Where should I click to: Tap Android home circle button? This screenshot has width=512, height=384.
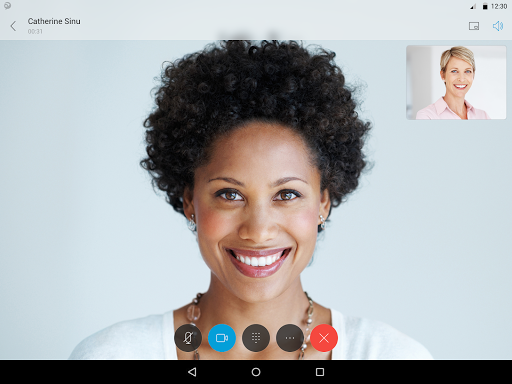pos(256,372)
